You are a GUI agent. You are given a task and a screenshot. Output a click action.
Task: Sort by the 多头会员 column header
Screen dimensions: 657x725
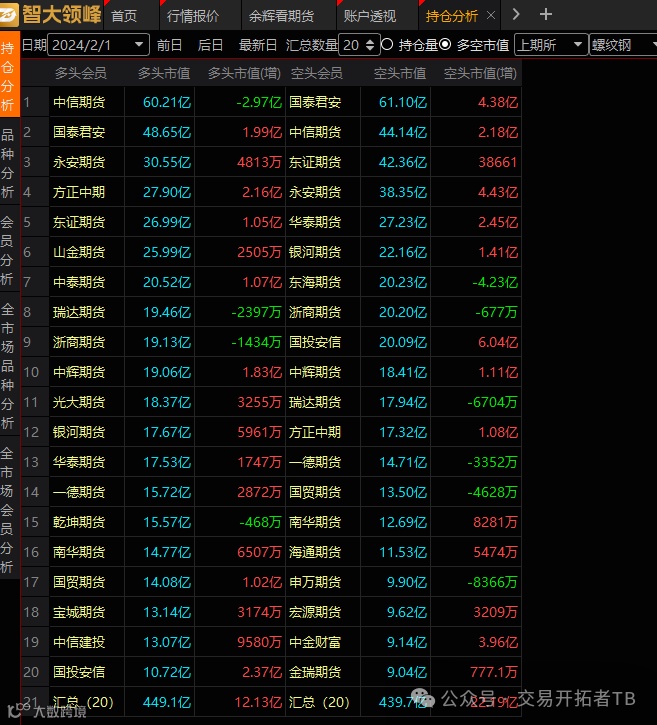(80, 73)
